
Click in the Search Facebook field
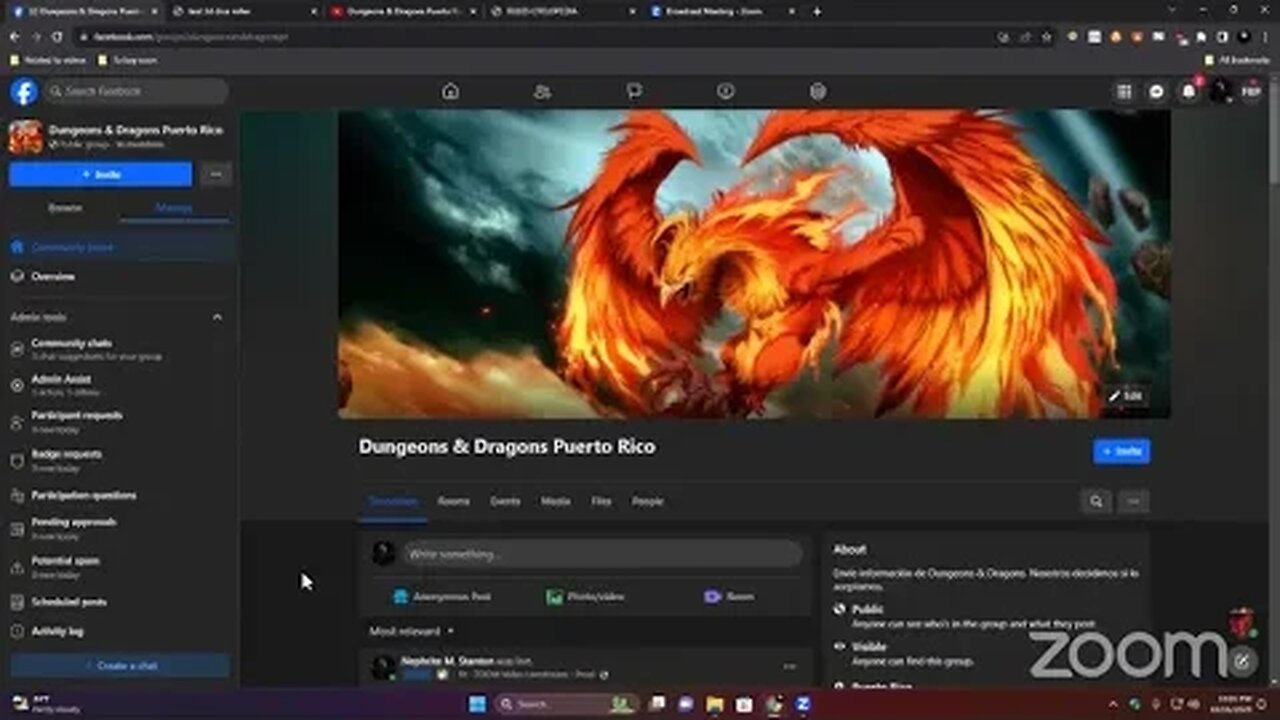coord(136,91)
